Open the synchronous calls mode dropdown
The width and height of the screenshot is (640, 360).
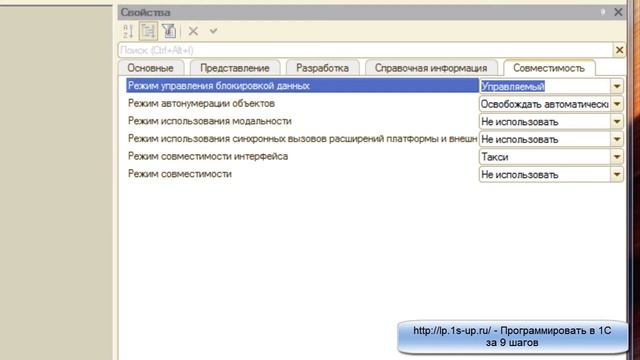617,139
